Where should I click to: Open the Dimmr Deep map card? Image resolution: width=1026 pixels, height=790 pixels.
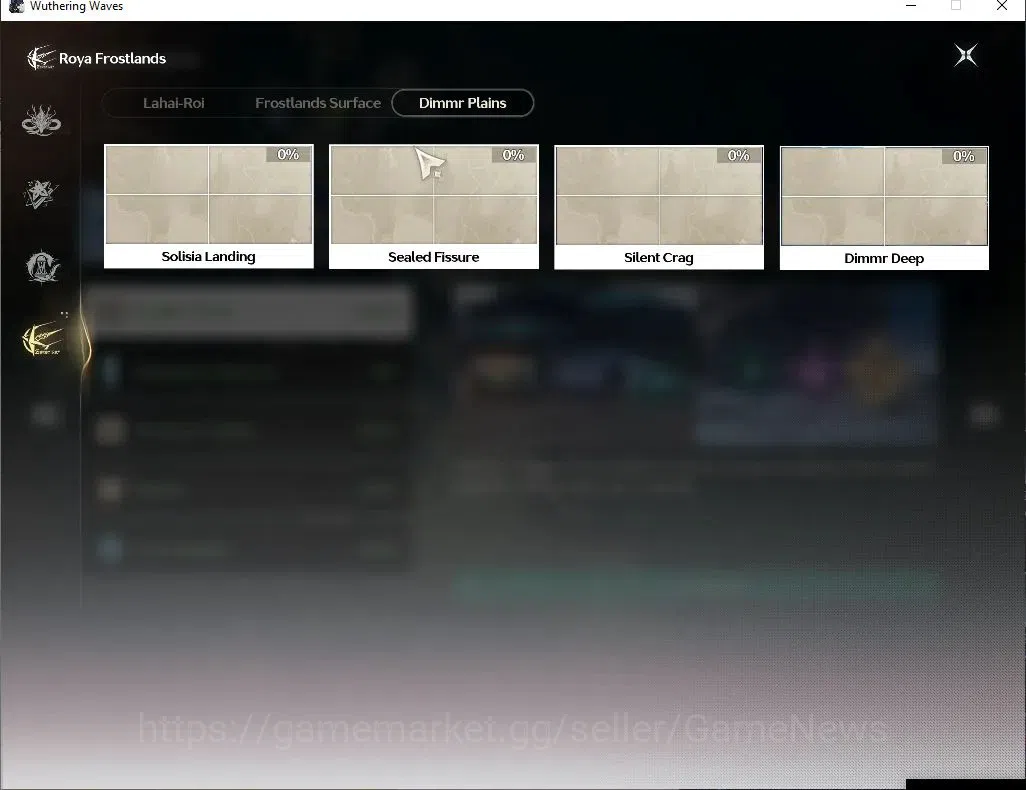pyautogui.click(x=884, y=208)
